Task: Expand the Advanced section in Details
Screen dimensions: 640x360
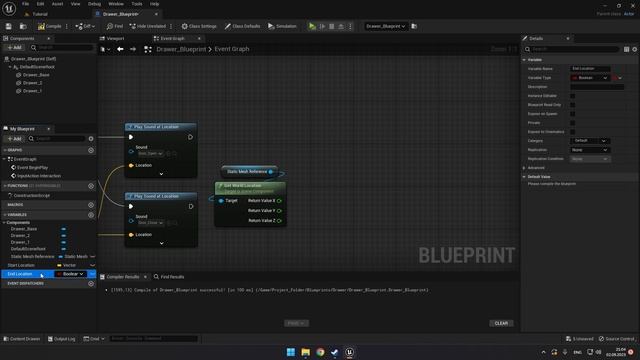Action: pos(524,168)
